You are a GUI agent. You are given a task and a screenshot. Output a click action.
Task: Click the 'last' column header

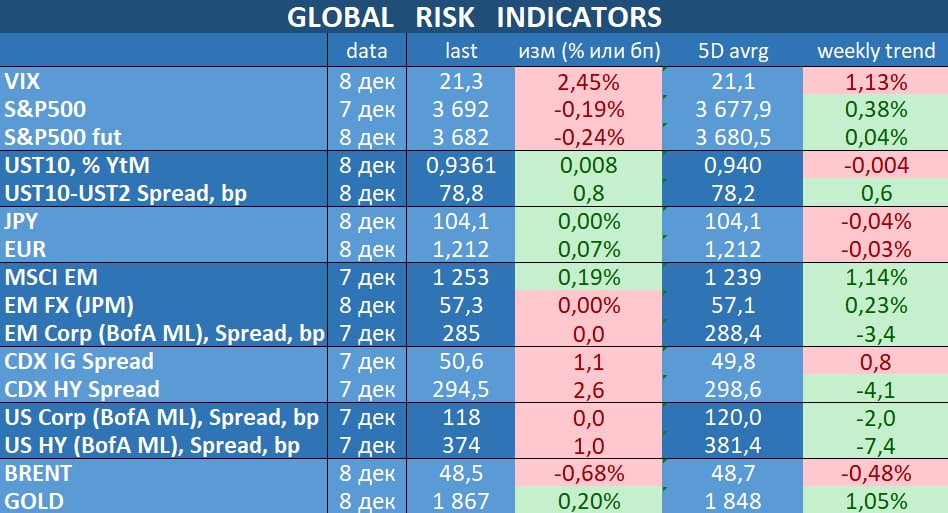pos(461,50)
